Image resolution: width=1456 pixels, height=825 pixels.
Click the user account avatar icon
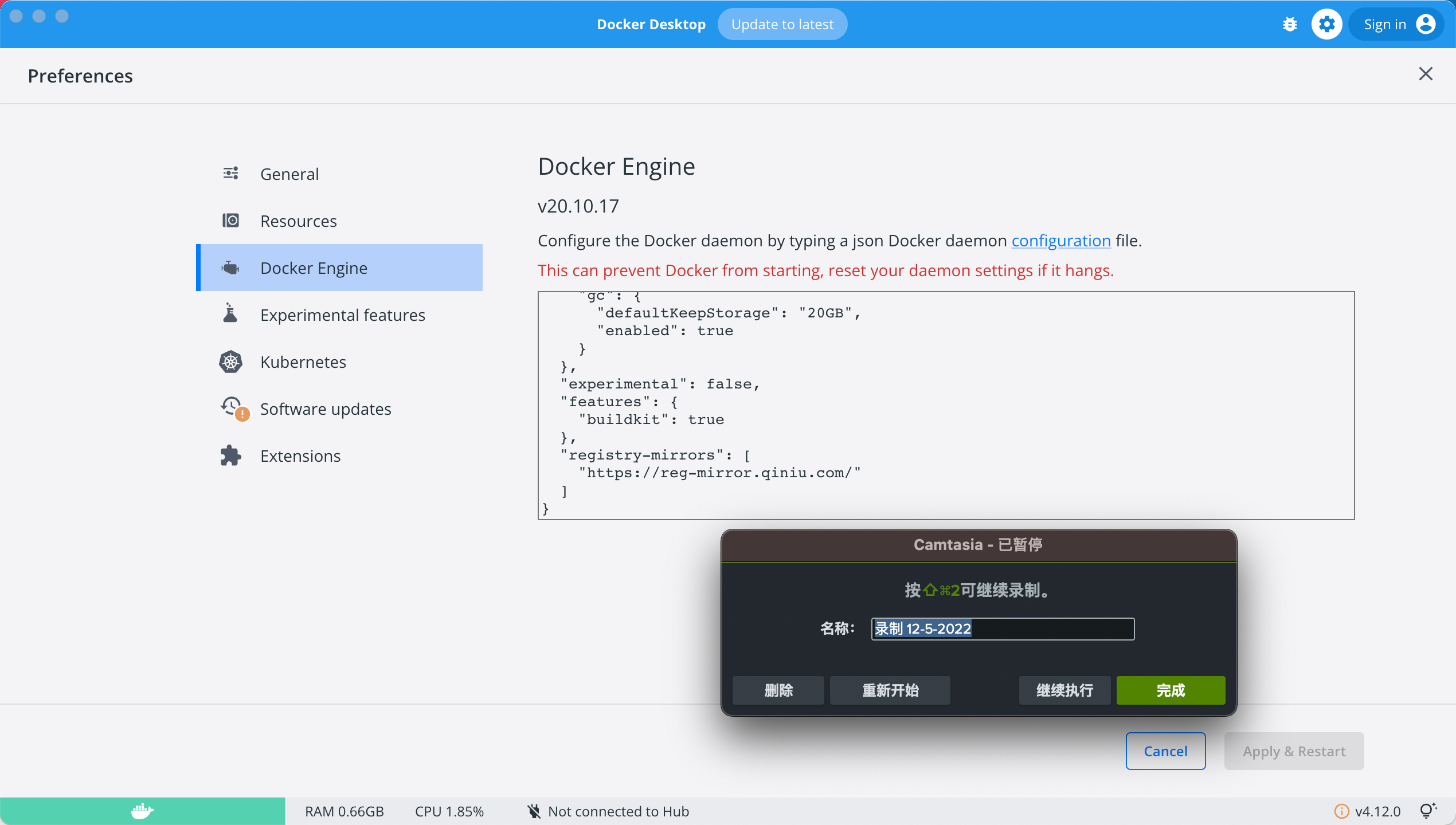(x=1426, y=24)
